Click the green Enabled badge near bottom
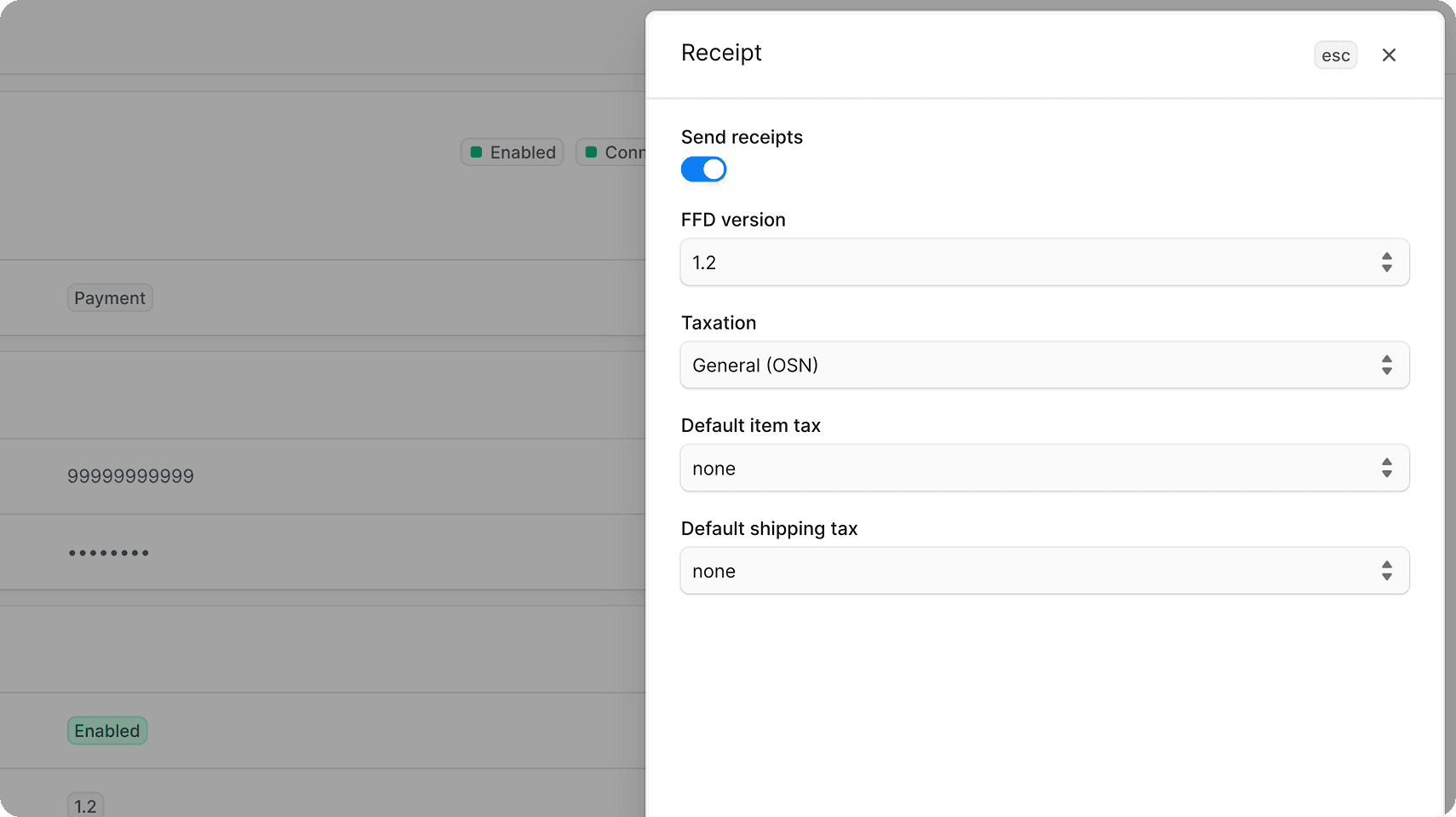The height and width of the screenshot is (817, 1456). tap(107, 731)
